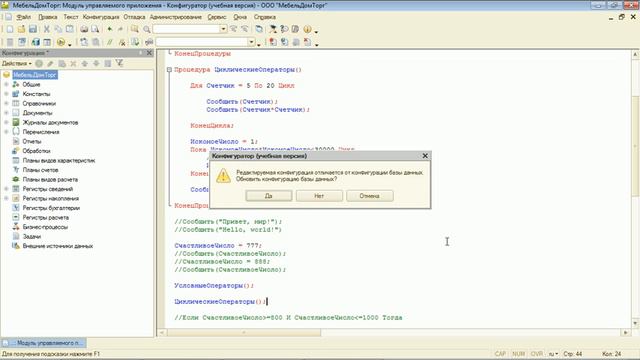640x360 pixels.
Task: Open the Конфигурация menu
Action: coord(101,17)
